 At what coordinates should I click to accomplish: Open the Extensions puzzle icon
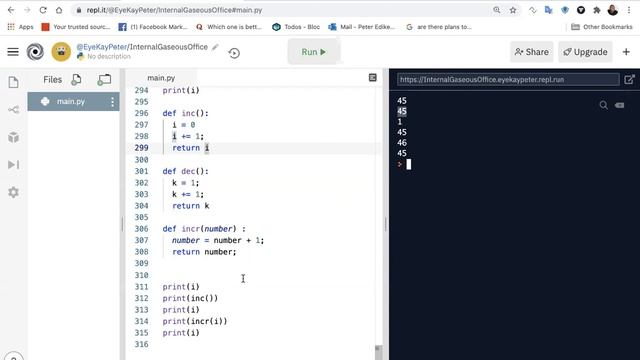(597, 10)
